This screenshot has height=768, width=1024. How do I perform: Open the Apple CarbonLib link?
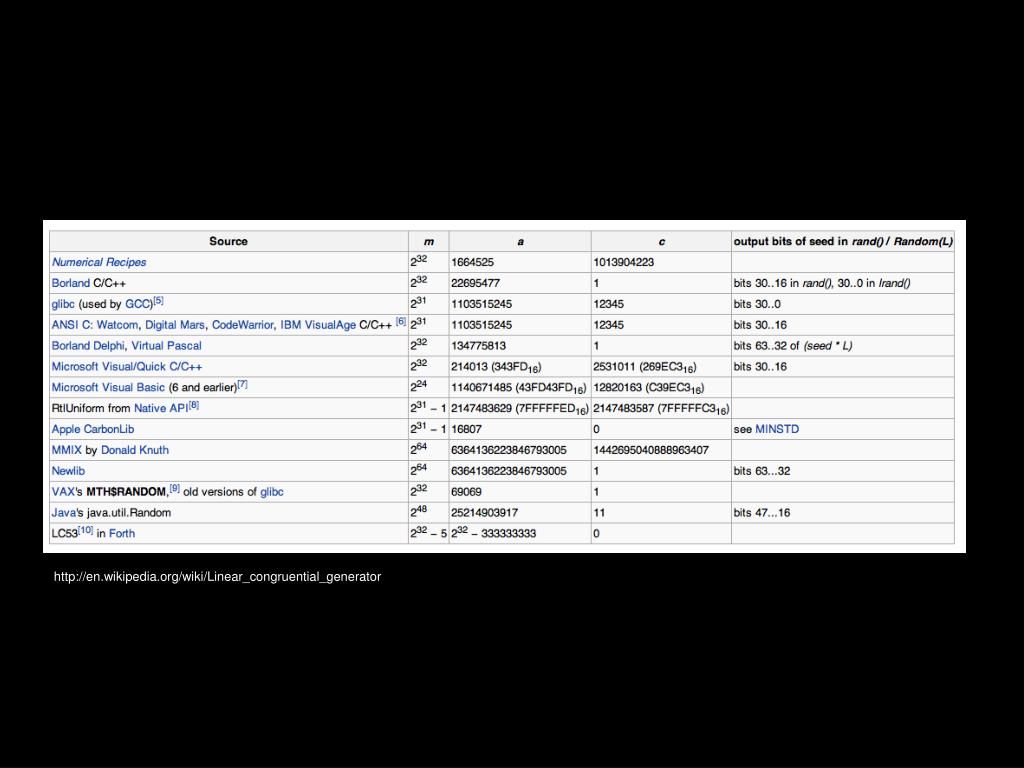click(x=93, y=429)
